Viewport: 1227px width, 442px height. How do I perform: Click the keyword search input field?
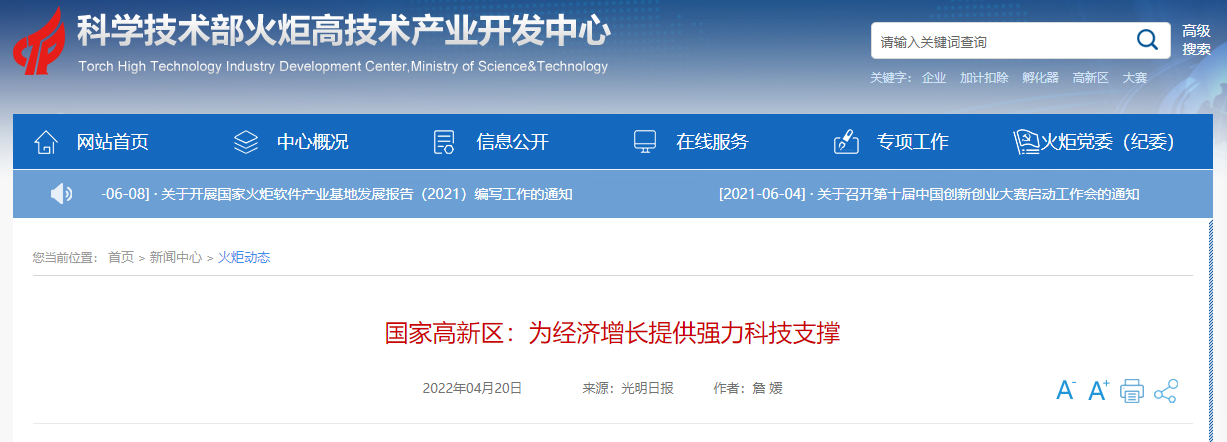coord(1000,42)
